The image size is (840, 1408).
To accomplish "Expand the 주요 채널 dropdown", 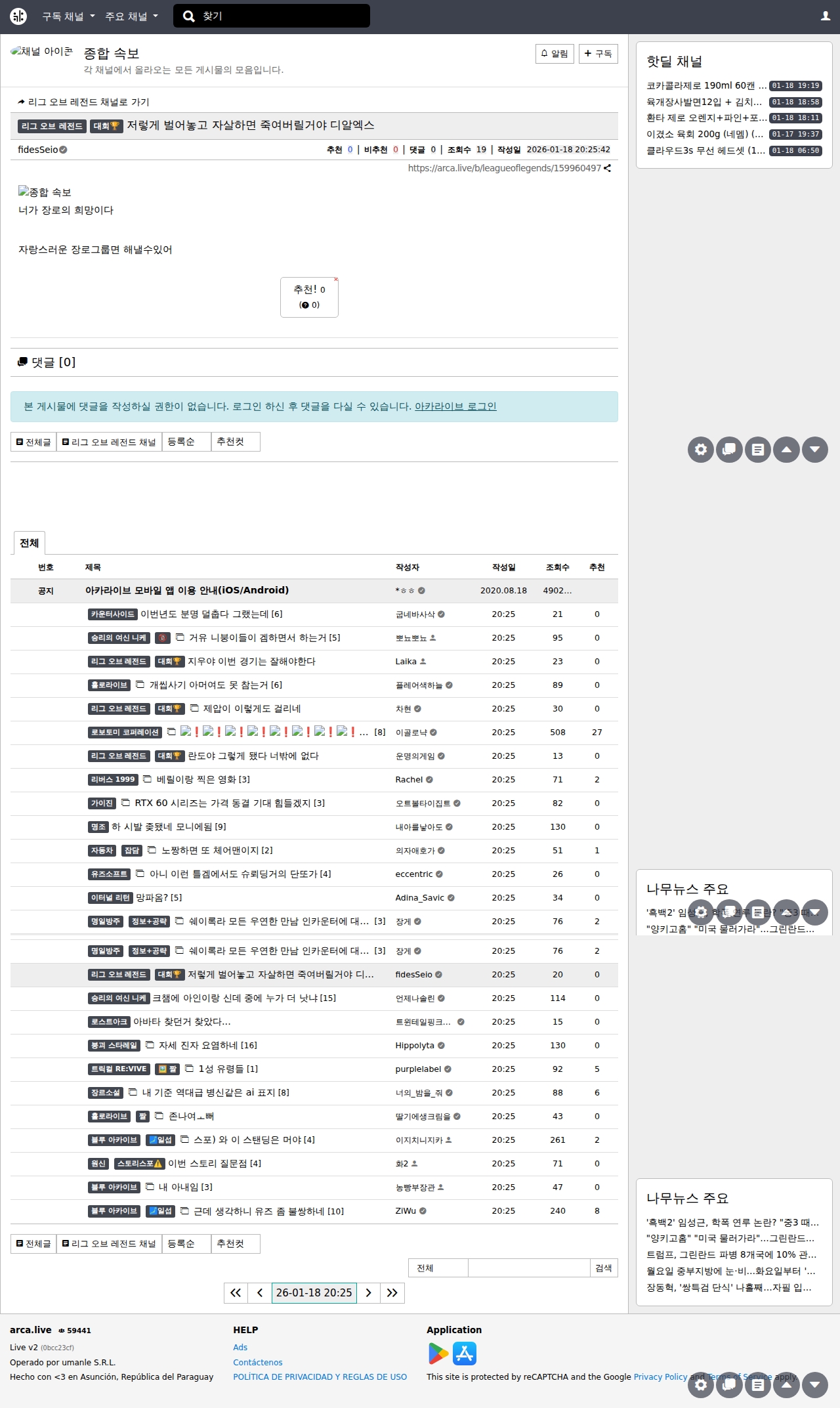I will point(132,16).
